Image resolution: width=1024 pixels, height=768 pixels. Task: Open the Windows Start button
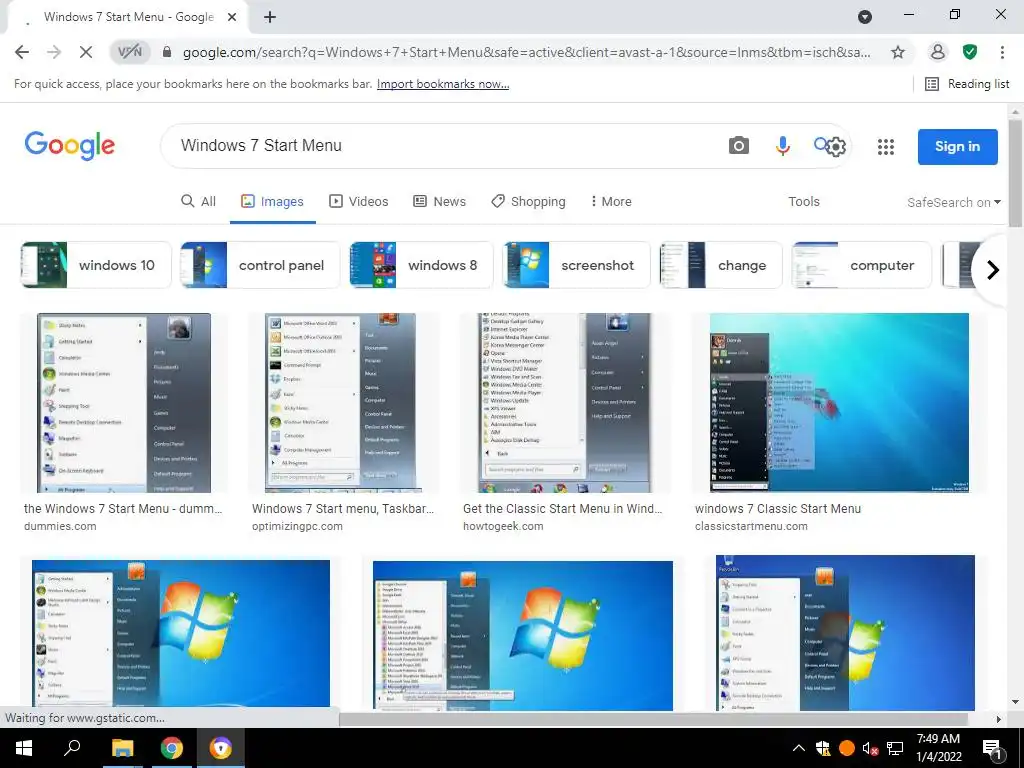pos(24,748)
